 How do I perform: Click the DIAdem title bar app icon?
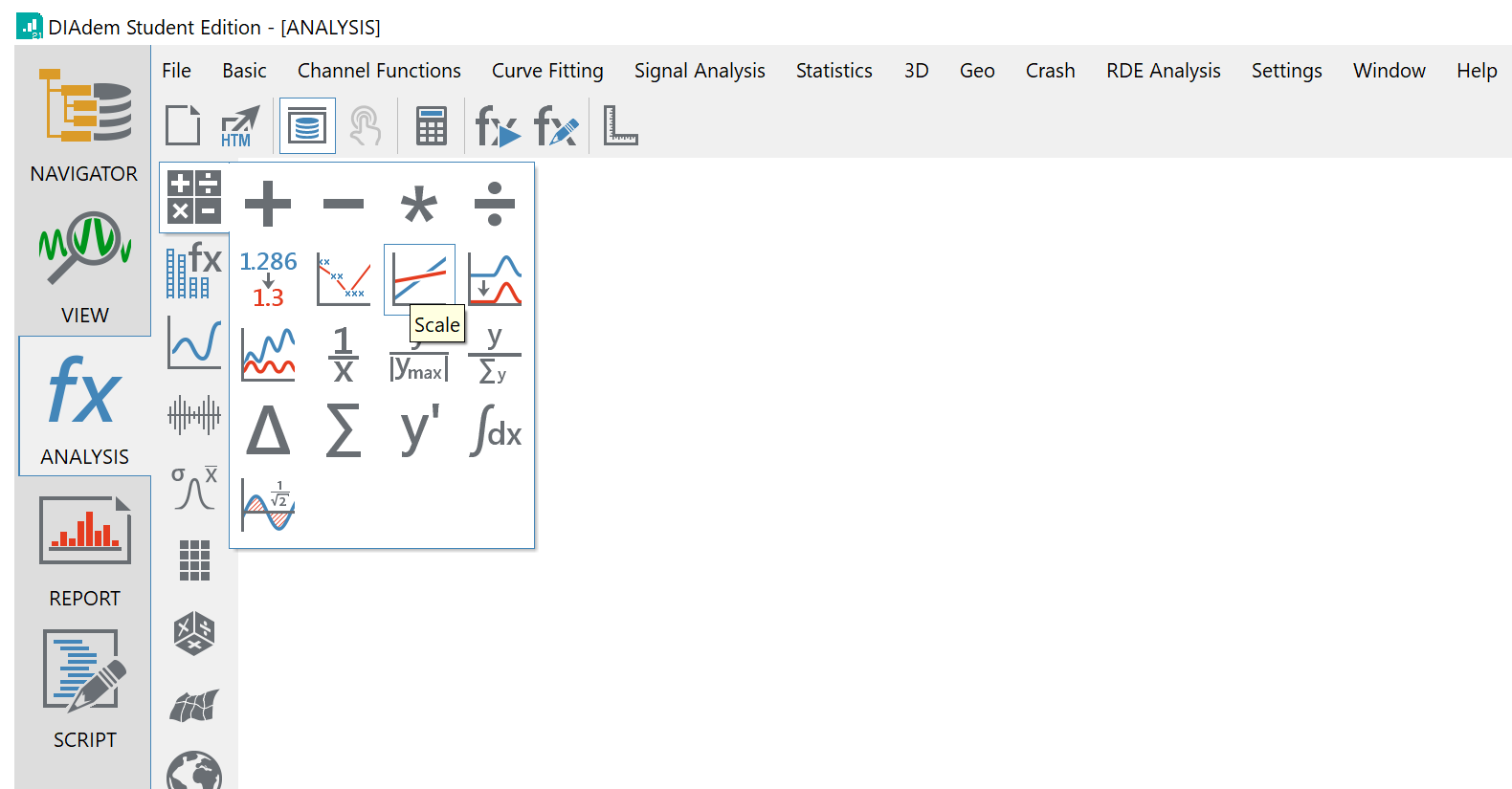30,26
